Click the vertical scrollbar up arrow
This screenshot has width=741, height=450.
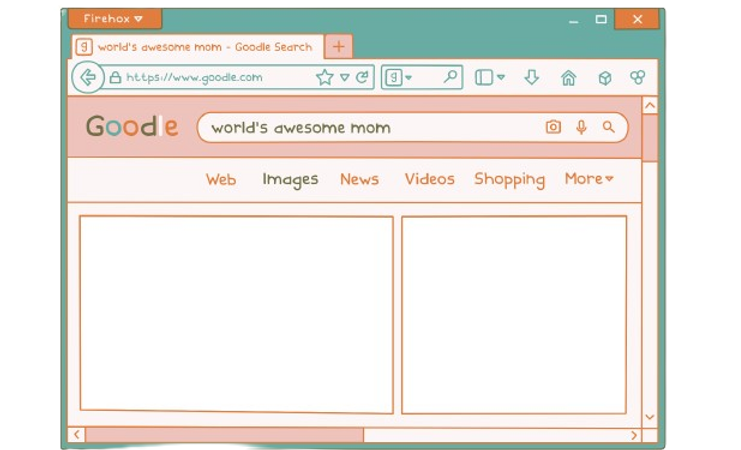coord(650,105)
